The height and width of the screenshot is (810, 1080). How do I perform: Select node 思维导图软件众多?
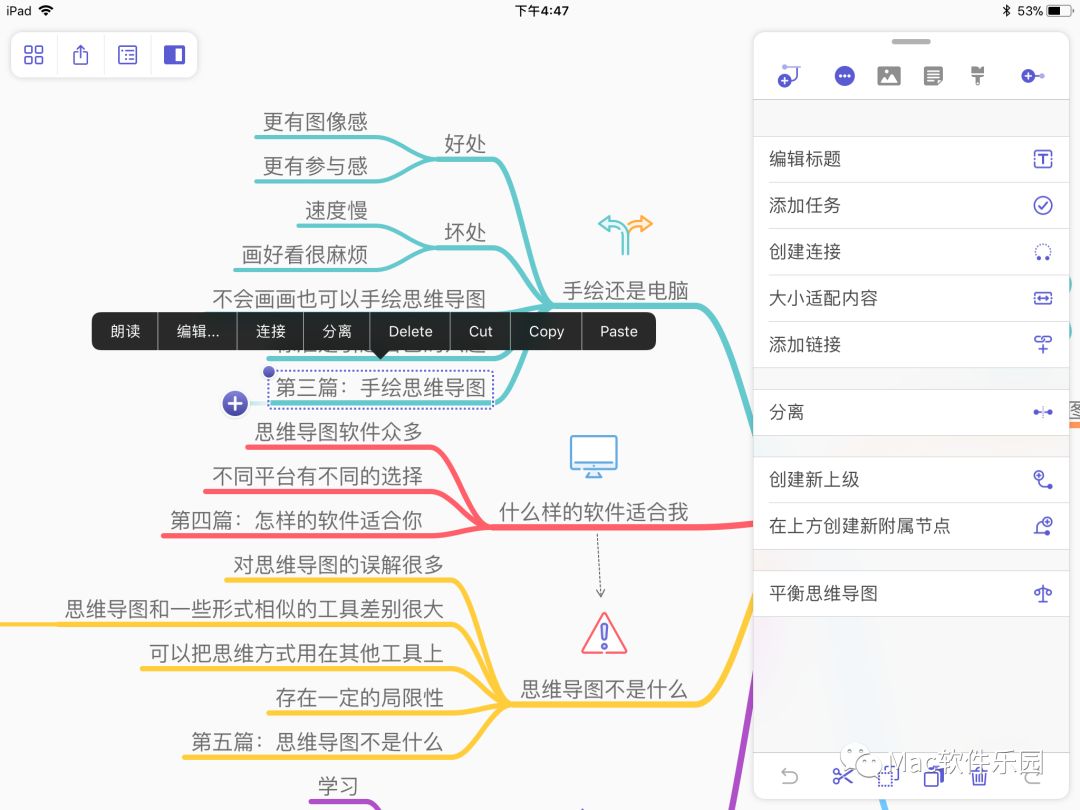[339, 432]
